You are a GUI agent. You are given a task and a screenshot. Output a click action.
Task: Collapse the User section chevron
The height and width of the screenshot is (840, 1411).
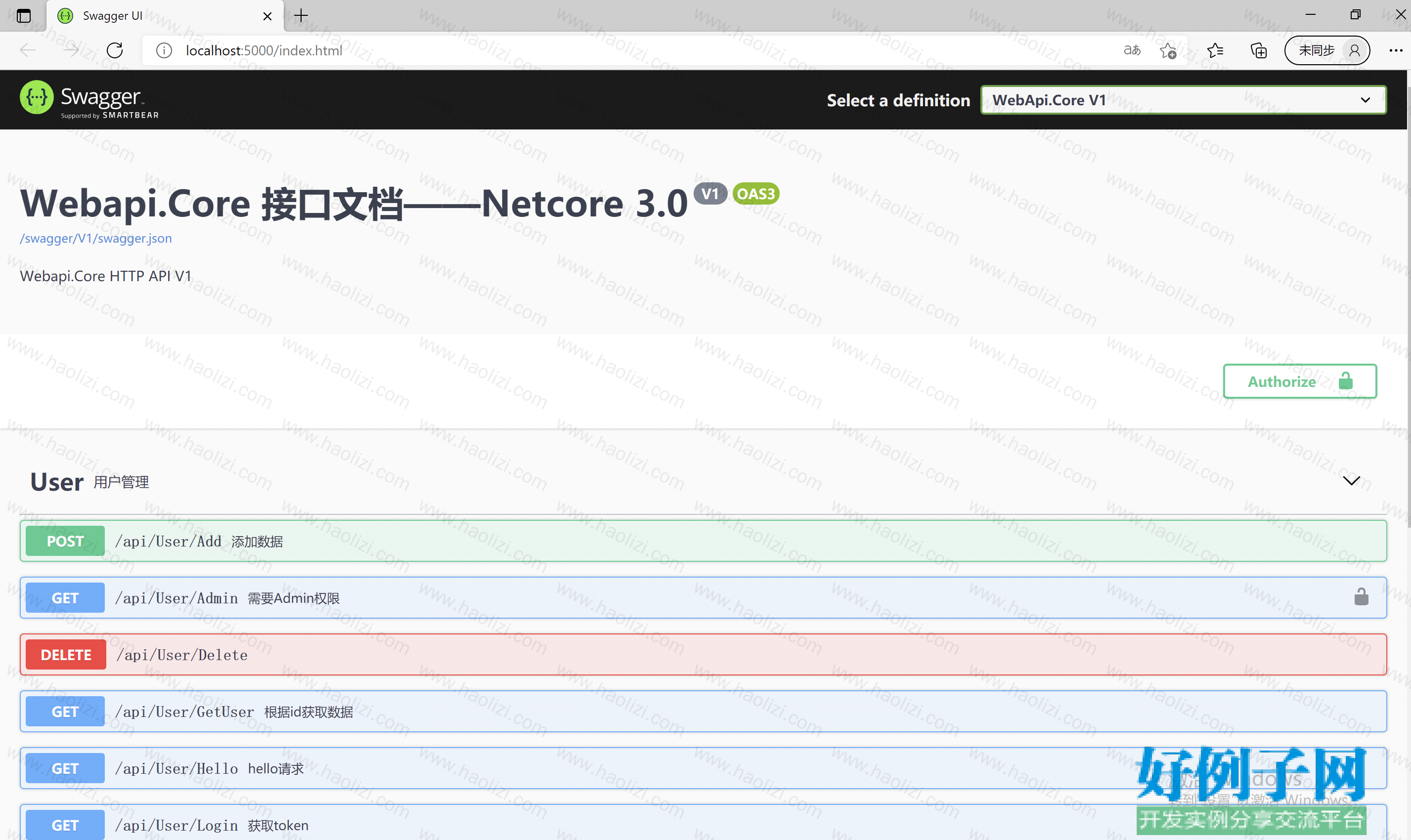pyautogui.click(x=1352, y=481)
